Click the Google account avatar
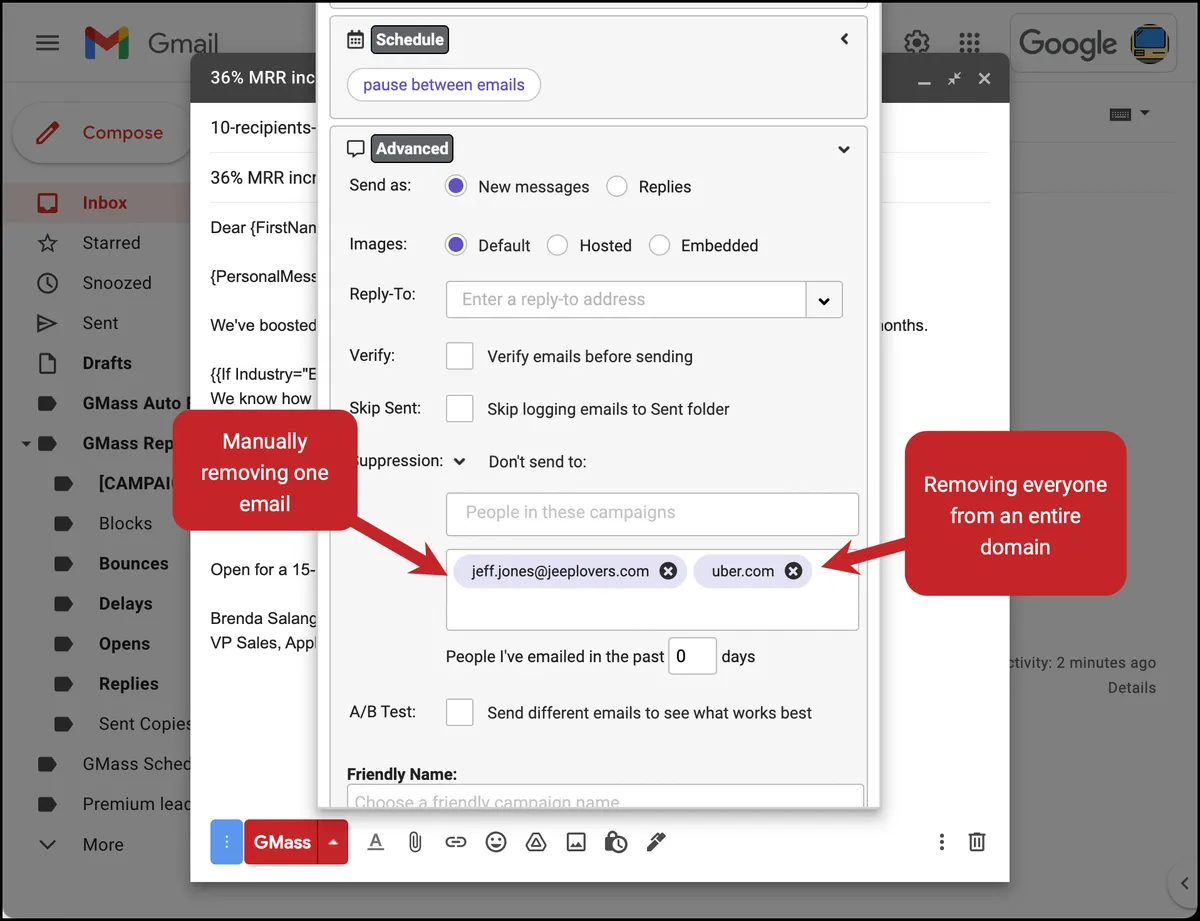The height and width of the screenshot is (921, 1200). click(x=1150, y=43)
